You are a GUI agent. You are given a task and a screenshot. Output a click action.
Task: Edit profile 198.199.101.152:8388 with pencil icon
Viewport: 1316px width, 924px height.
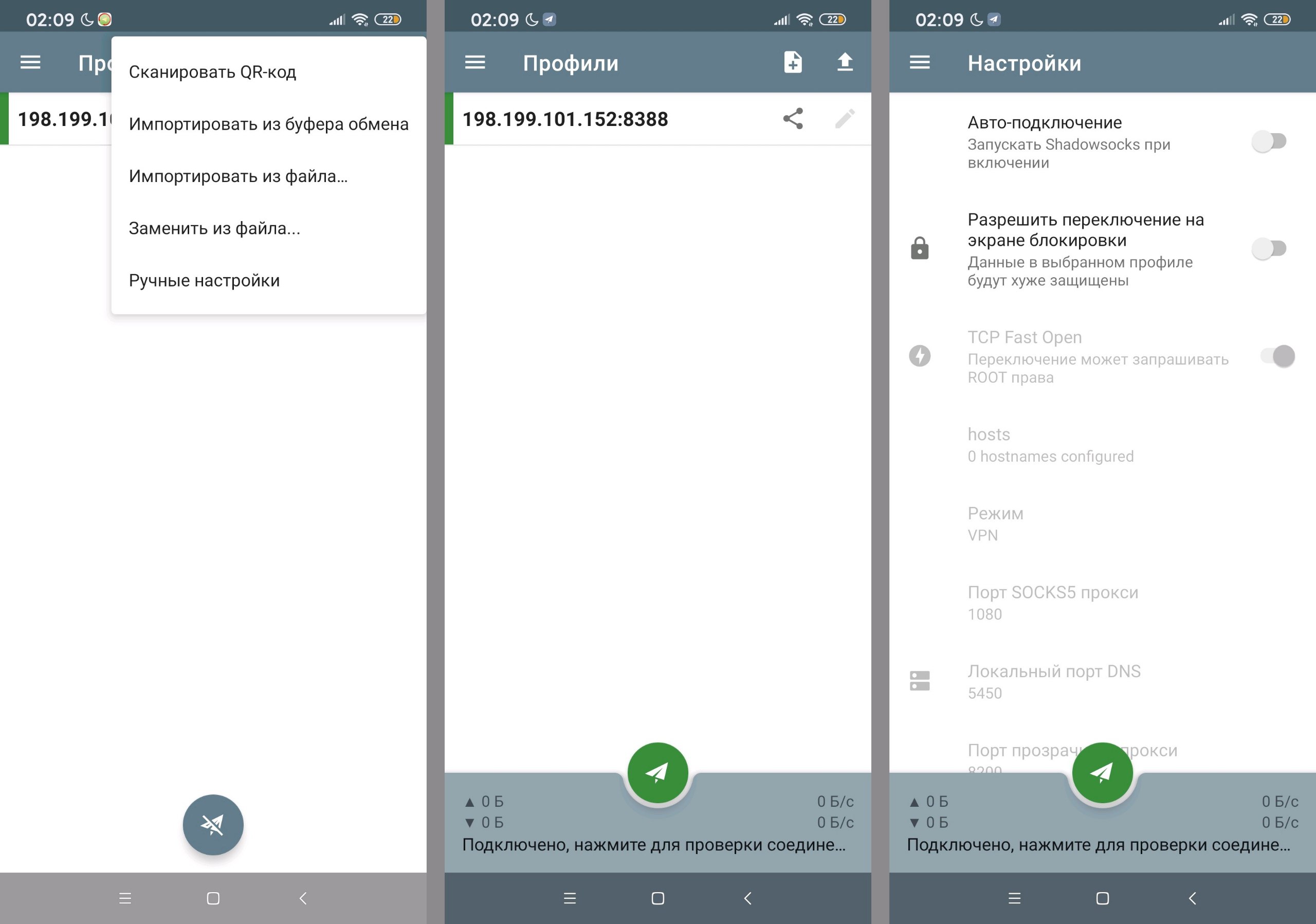845,119
